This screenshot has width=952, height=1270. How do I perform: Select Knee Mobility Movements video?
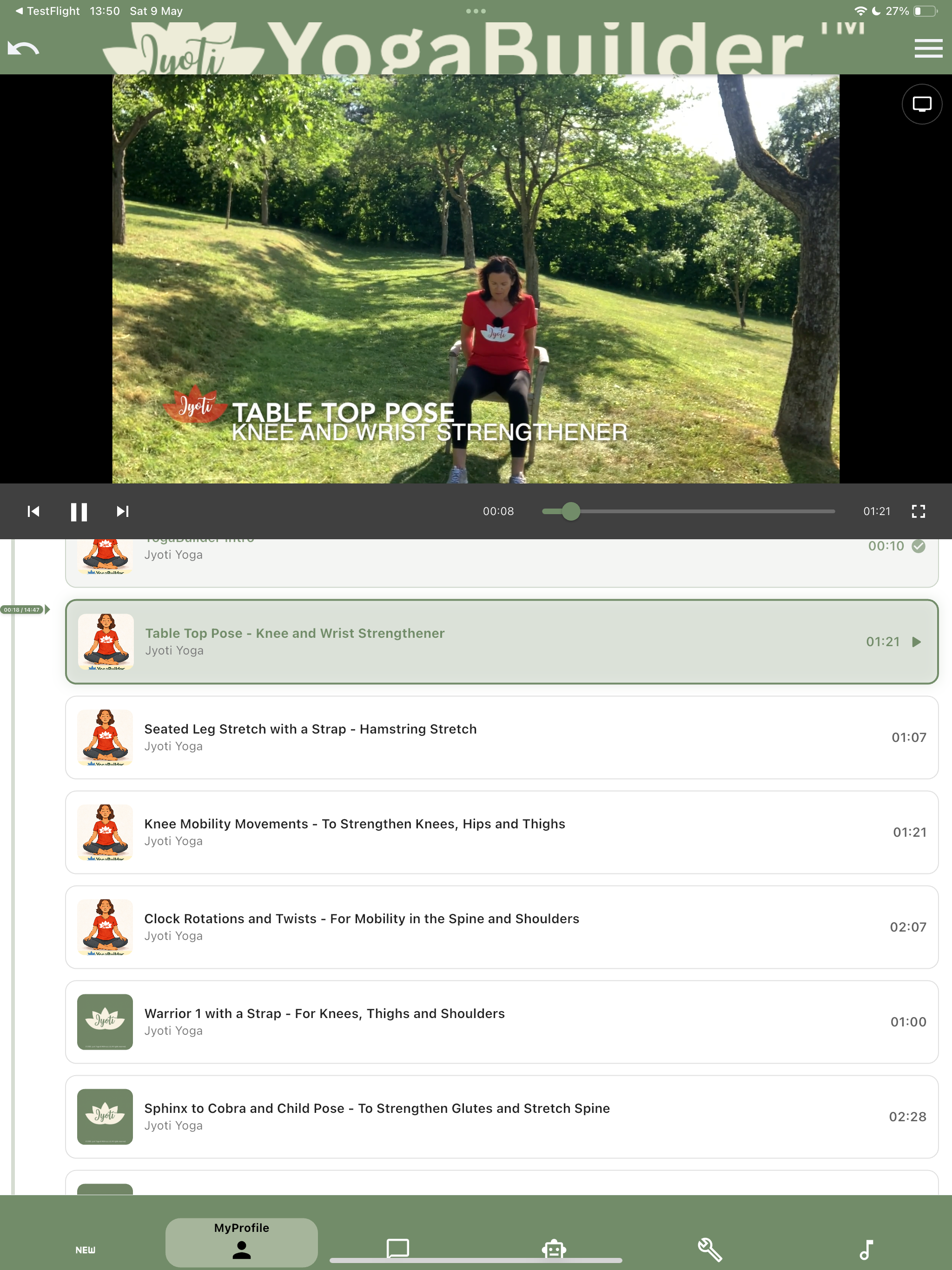pos(502,832)
